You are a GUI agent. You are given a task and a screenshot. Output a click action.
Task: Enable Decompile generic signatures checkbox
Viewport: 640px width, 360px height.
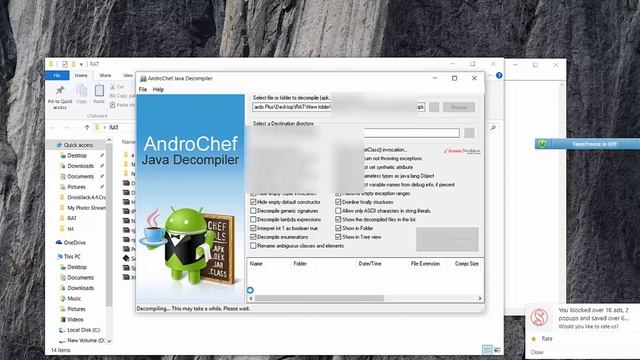tap(253, 211)
